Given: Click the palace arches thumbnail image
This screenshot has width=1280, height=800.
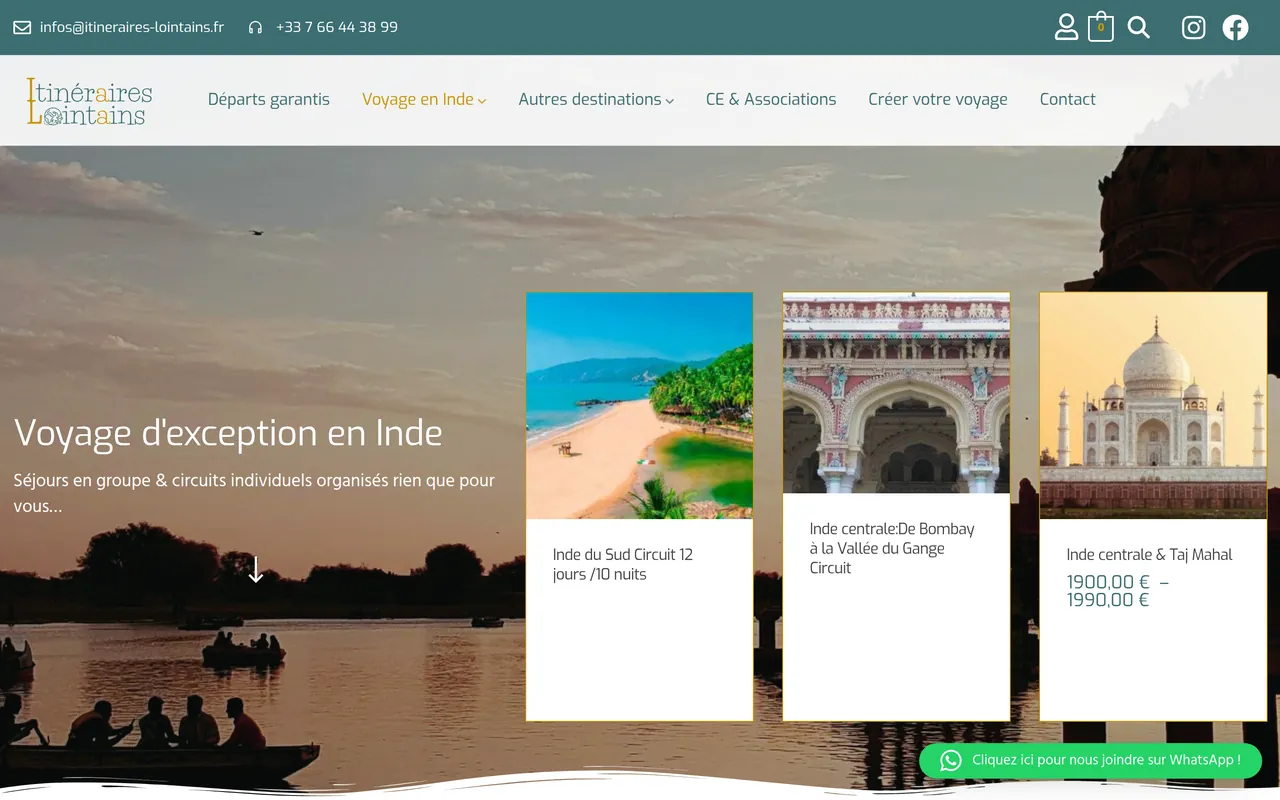Looking at the screenshot, I should pyautogui.click(x=897, y=393).
